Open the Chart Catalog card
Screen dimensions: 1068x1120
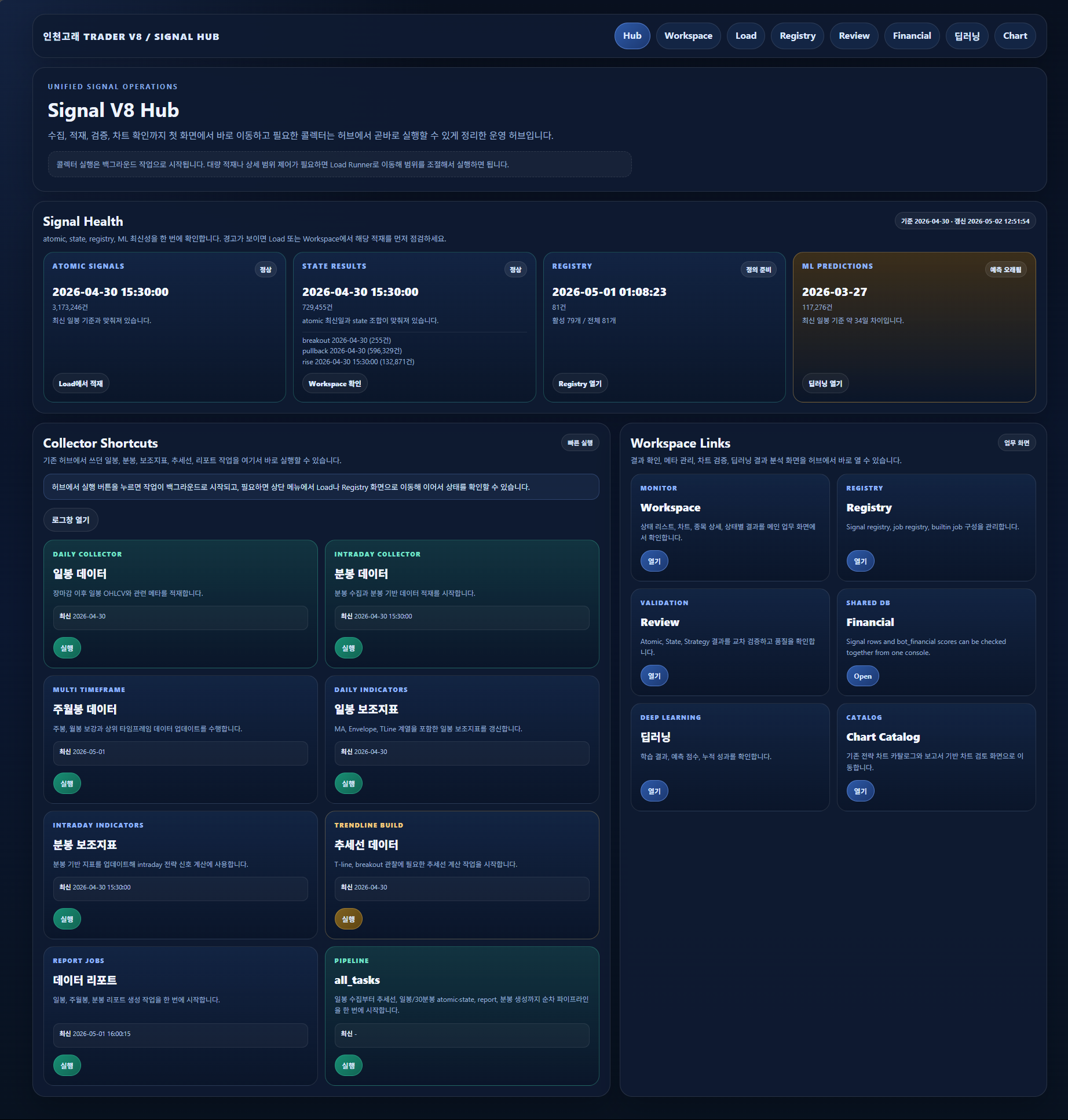click(x=861, y=791)
